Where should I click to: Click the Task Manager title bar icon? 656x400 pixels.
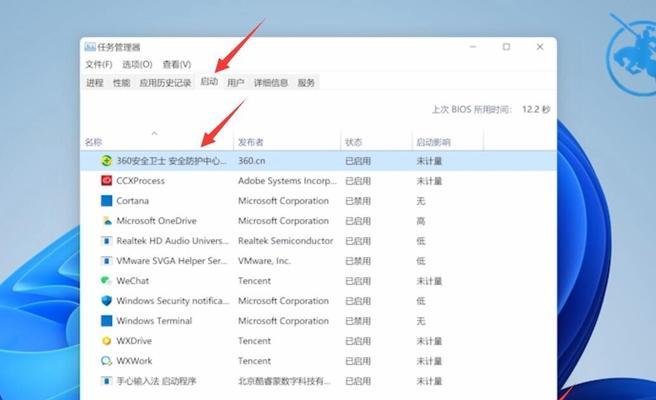click(x=90, y=47)
